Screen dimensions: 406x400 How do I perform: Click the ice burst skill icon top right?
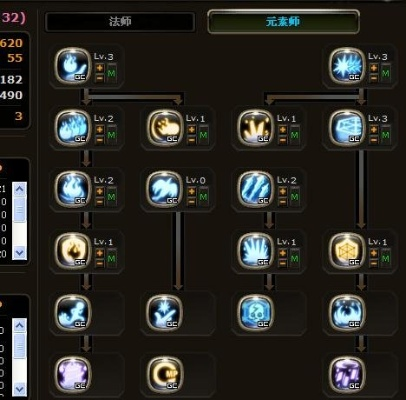(347, 66)
